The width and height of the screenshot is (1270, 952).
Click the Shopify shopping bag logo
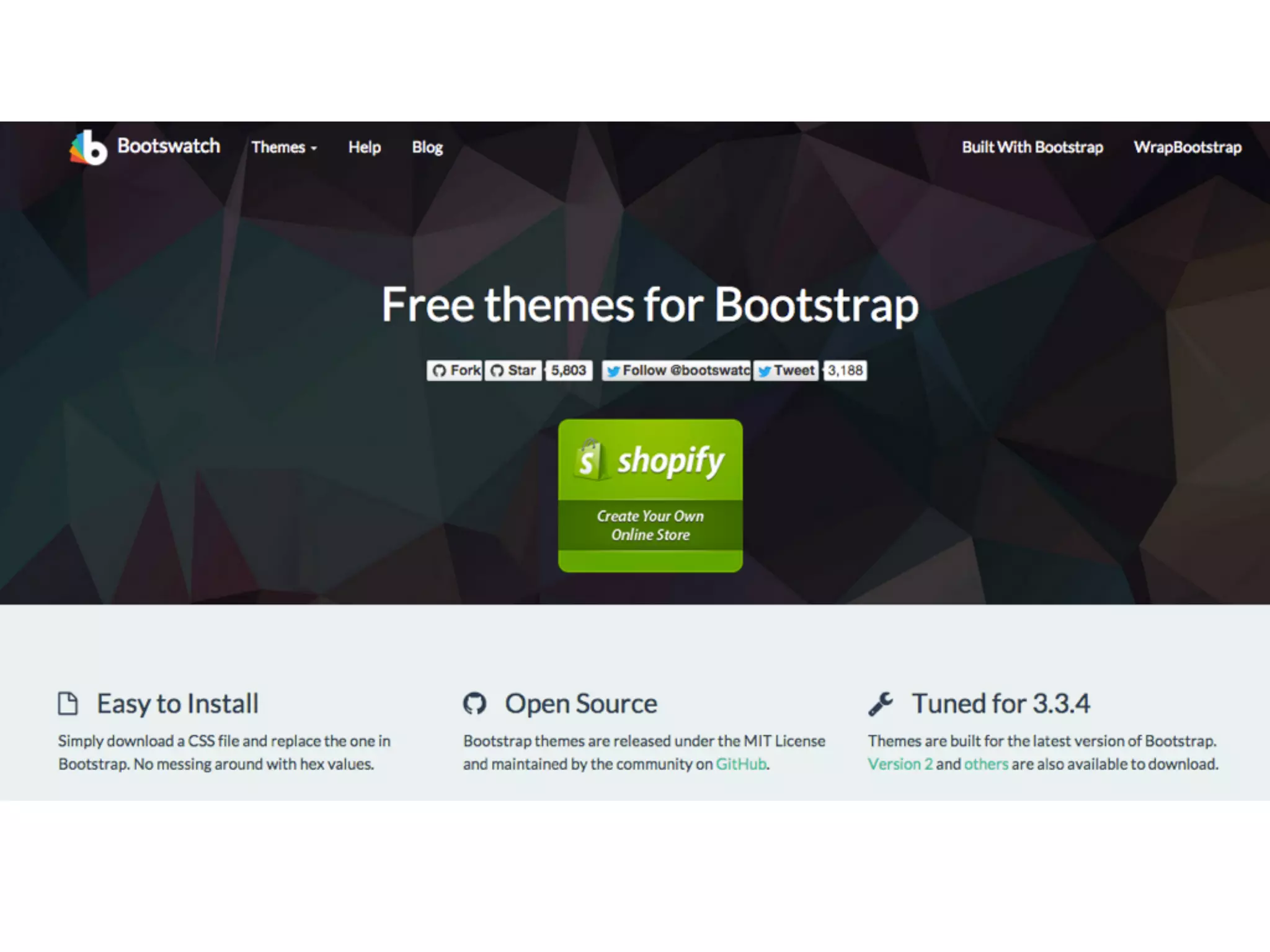588,460
